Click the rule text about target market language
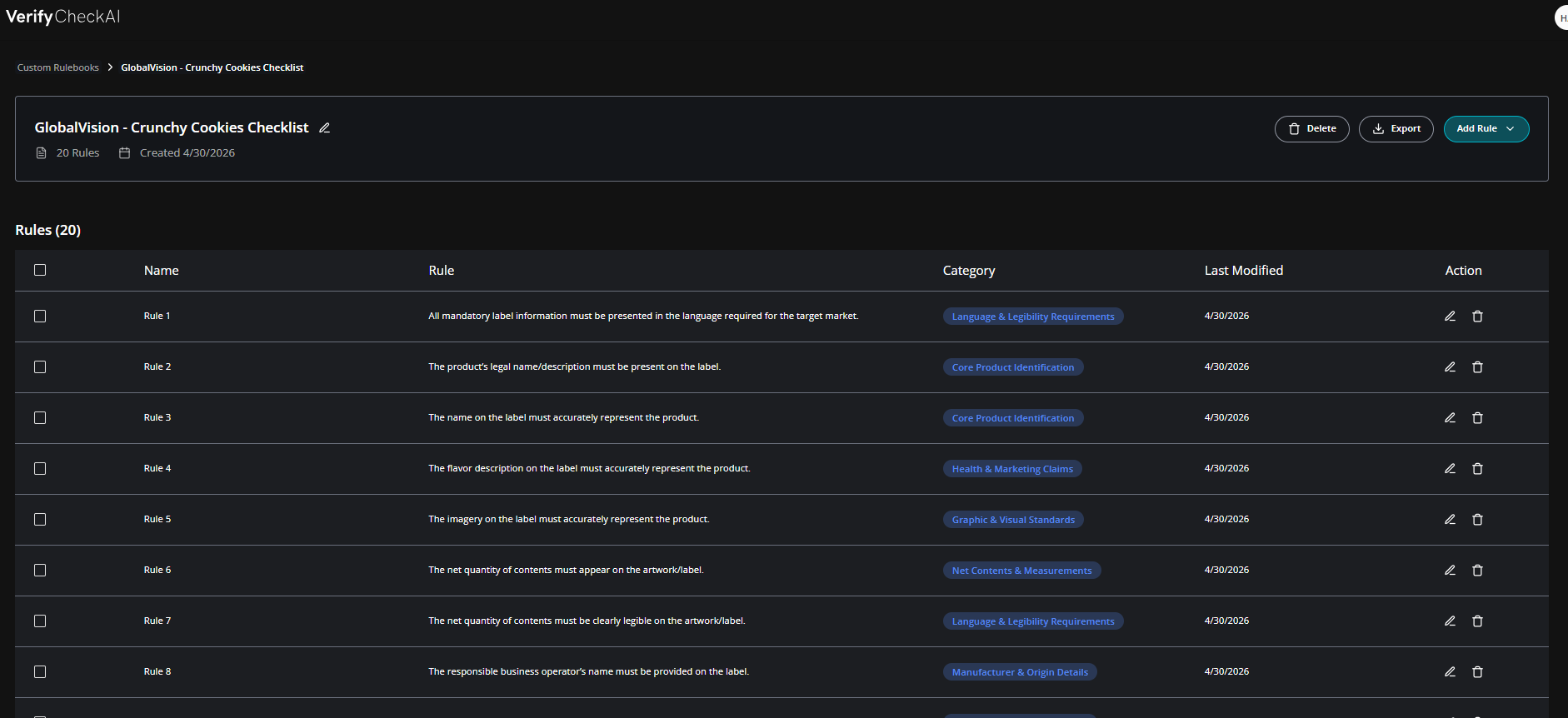The height and width of the screenshot is (718, 1568). 643,317
